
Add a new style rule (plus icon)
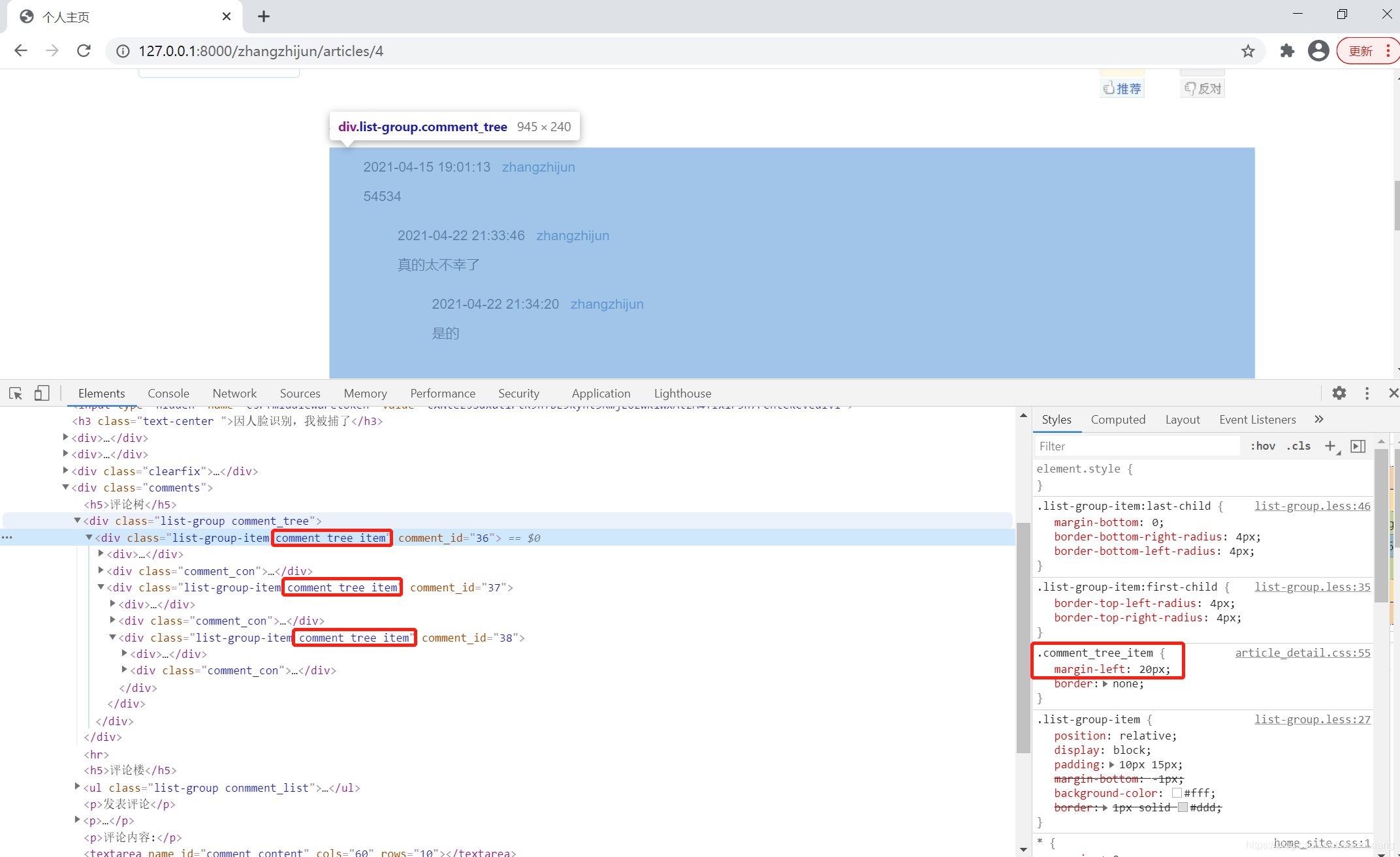[1330, 446]
